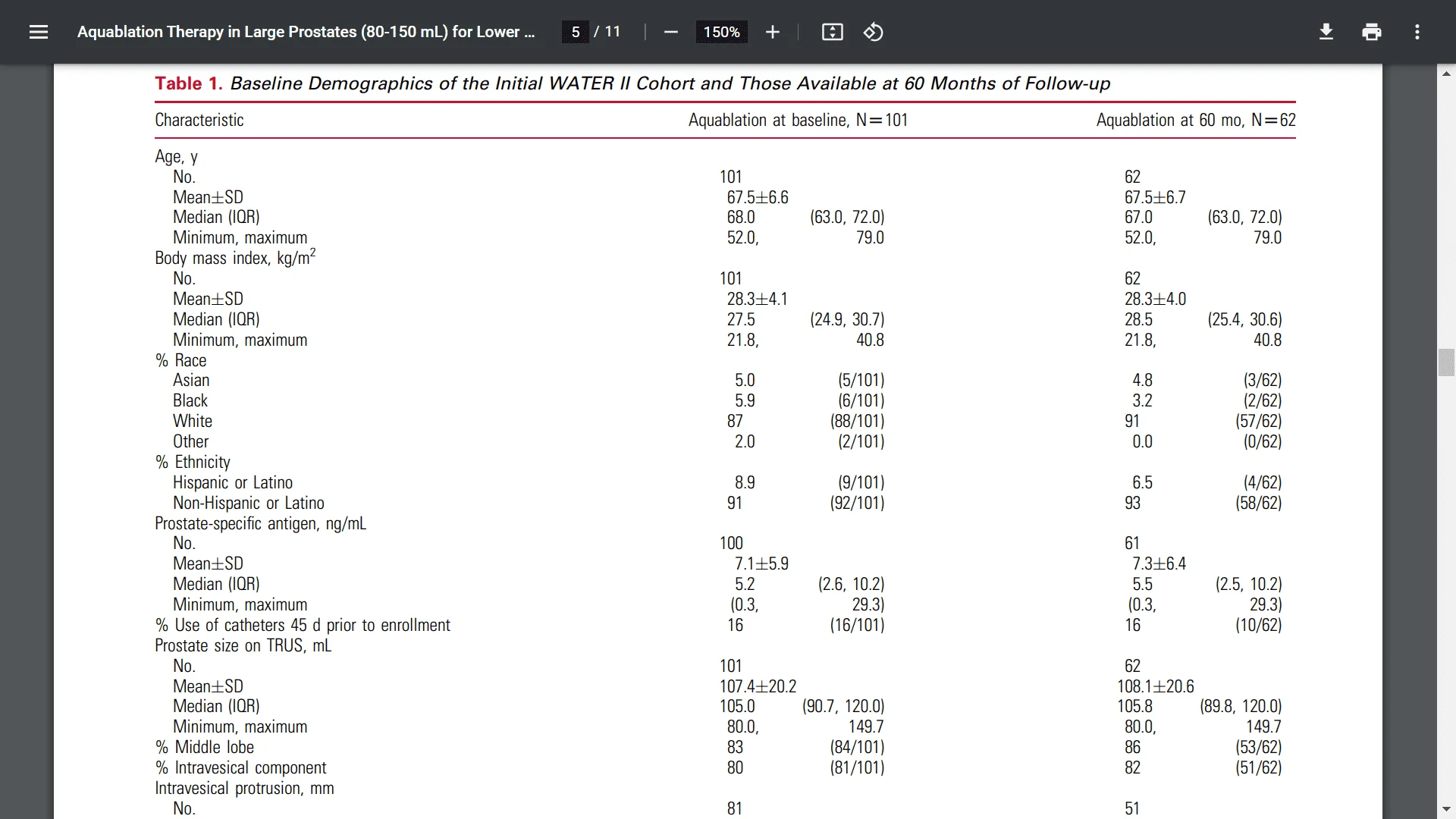Click 'Prostate size on TRUS, mL' label
This screenshot has width=1456, height=819.
(x=243, y=646)
